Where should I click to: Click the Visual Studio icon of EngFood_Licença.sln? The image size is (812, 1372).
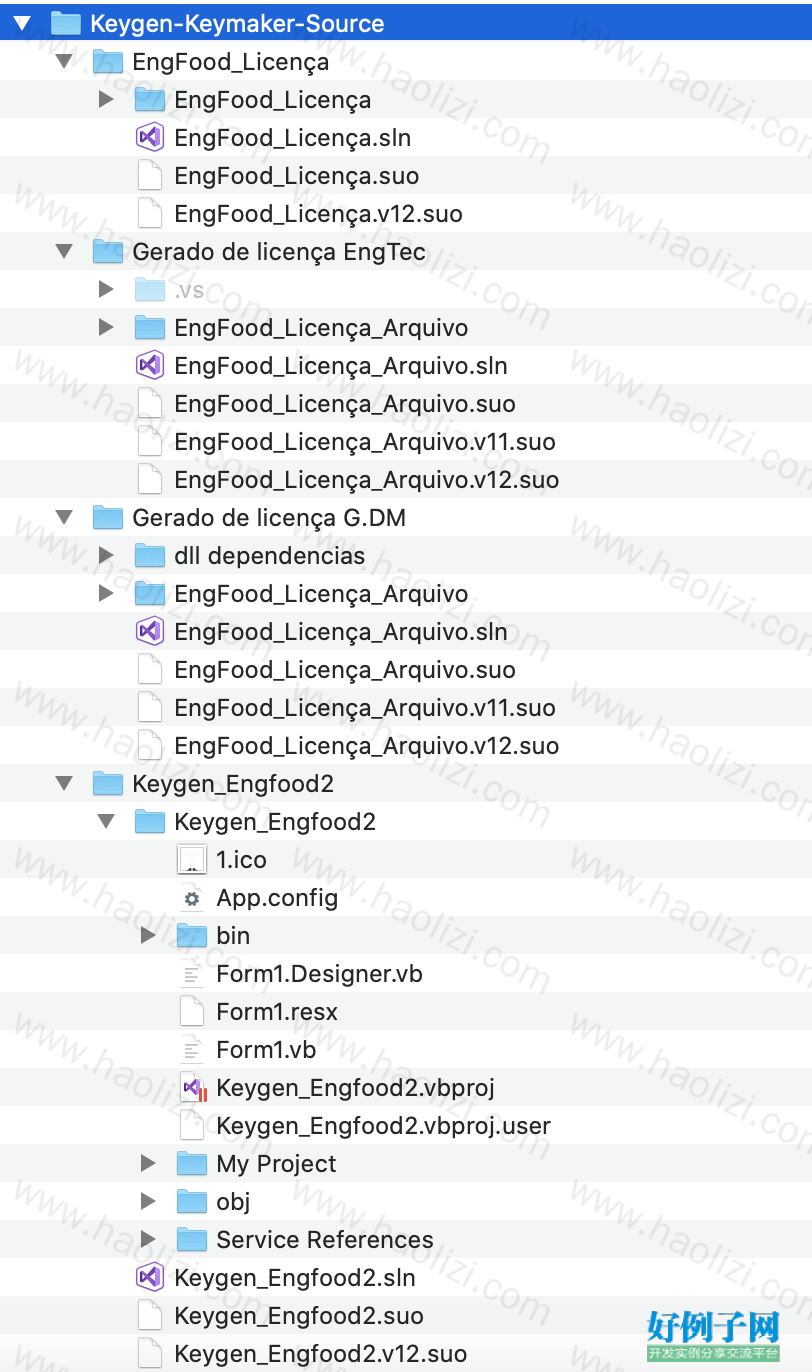click(150, 137)
